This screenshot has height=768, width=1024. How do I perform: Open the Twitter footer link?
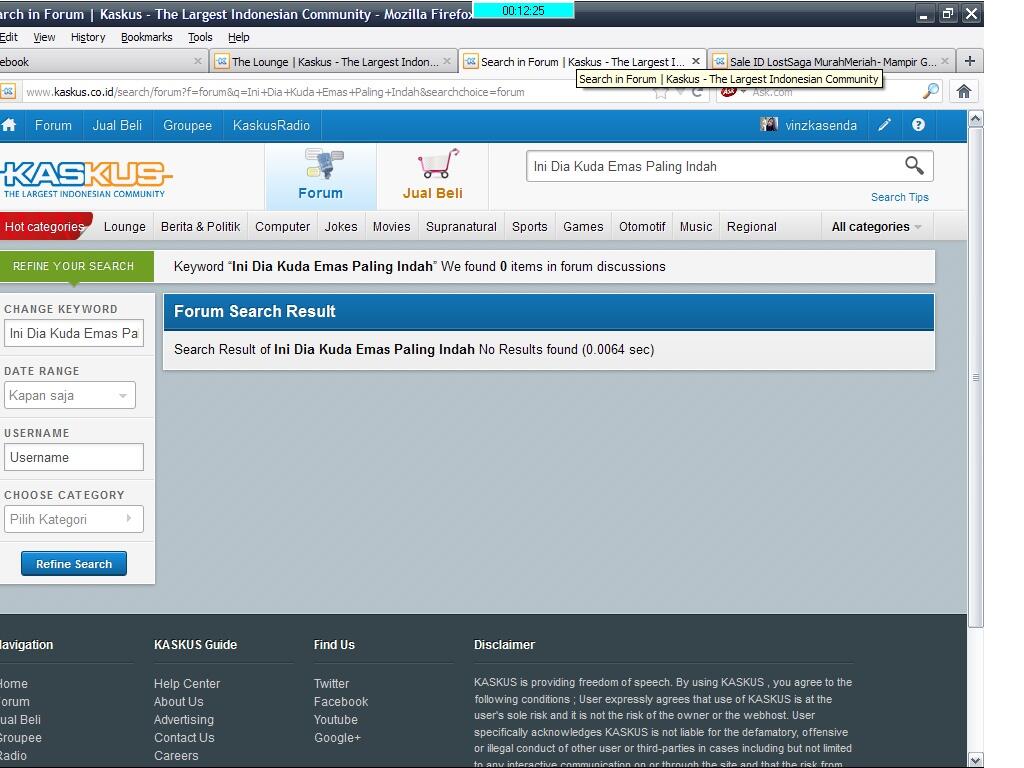[x=331, y=684]
